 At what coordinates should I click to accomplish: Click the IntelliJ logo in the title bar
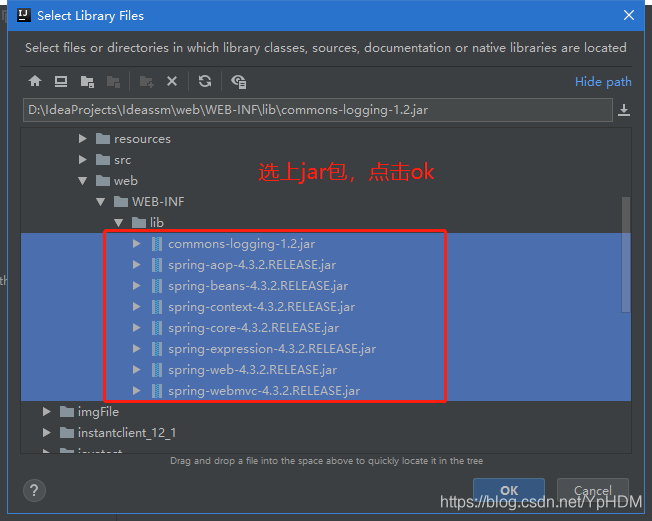24,15
